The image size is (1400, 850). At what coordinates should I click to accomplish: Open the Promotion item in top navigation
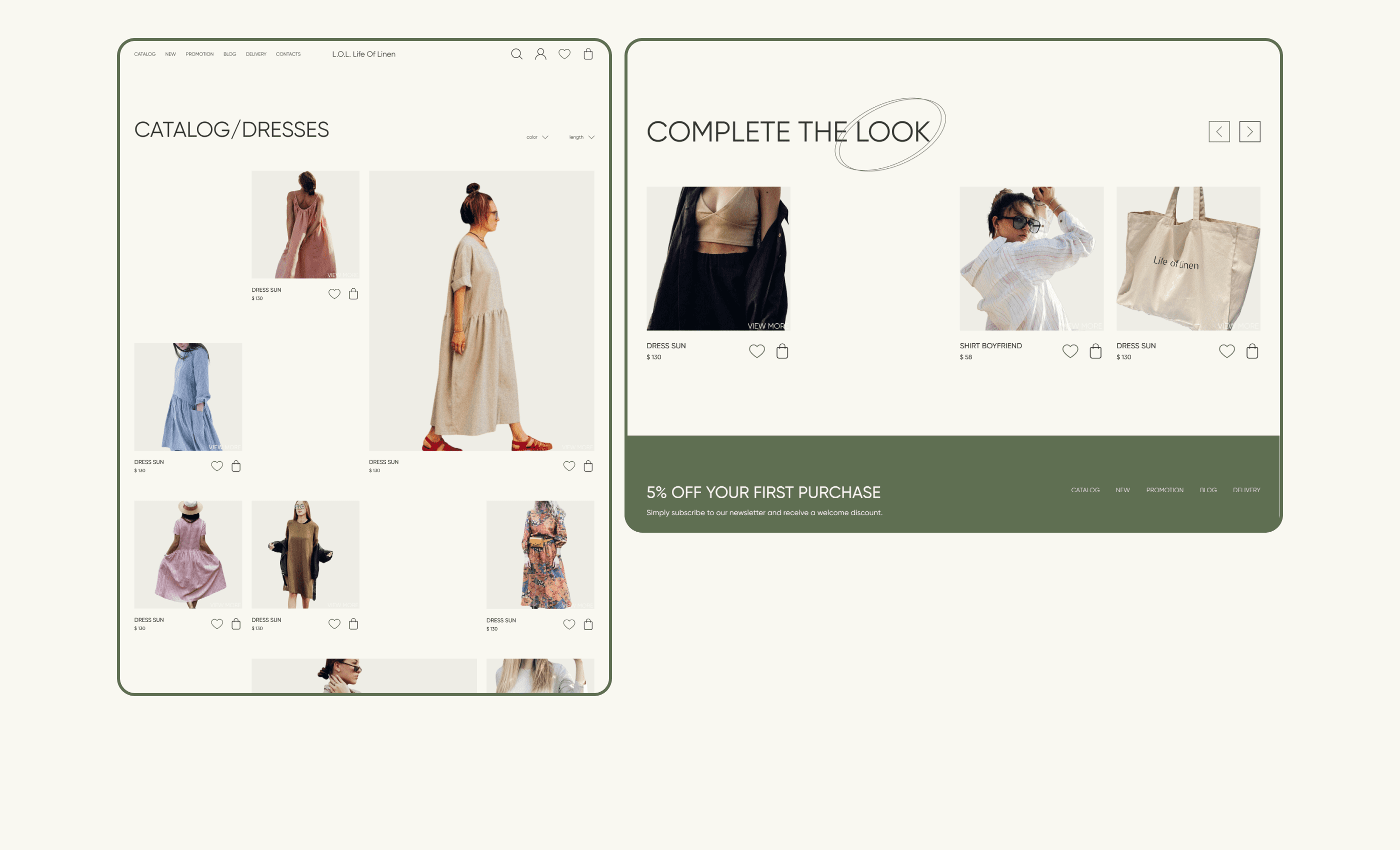199,54
